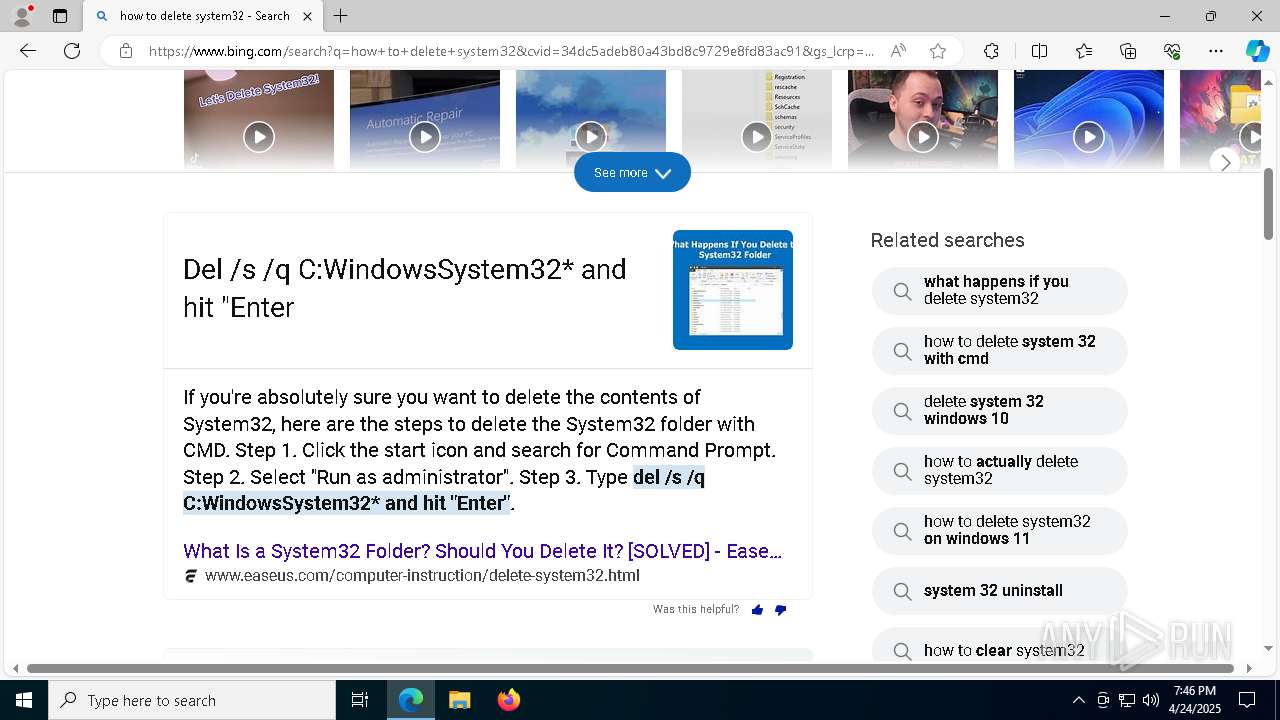
Task: Open the EaseUS System32 Folder article link
Action: 482,551
